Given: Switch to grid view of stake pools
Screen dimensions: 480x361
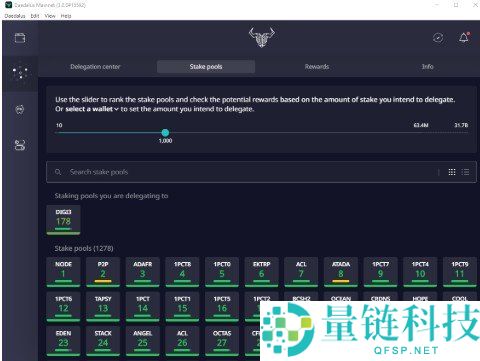Looking at the screenshot, I should point(452,172).
